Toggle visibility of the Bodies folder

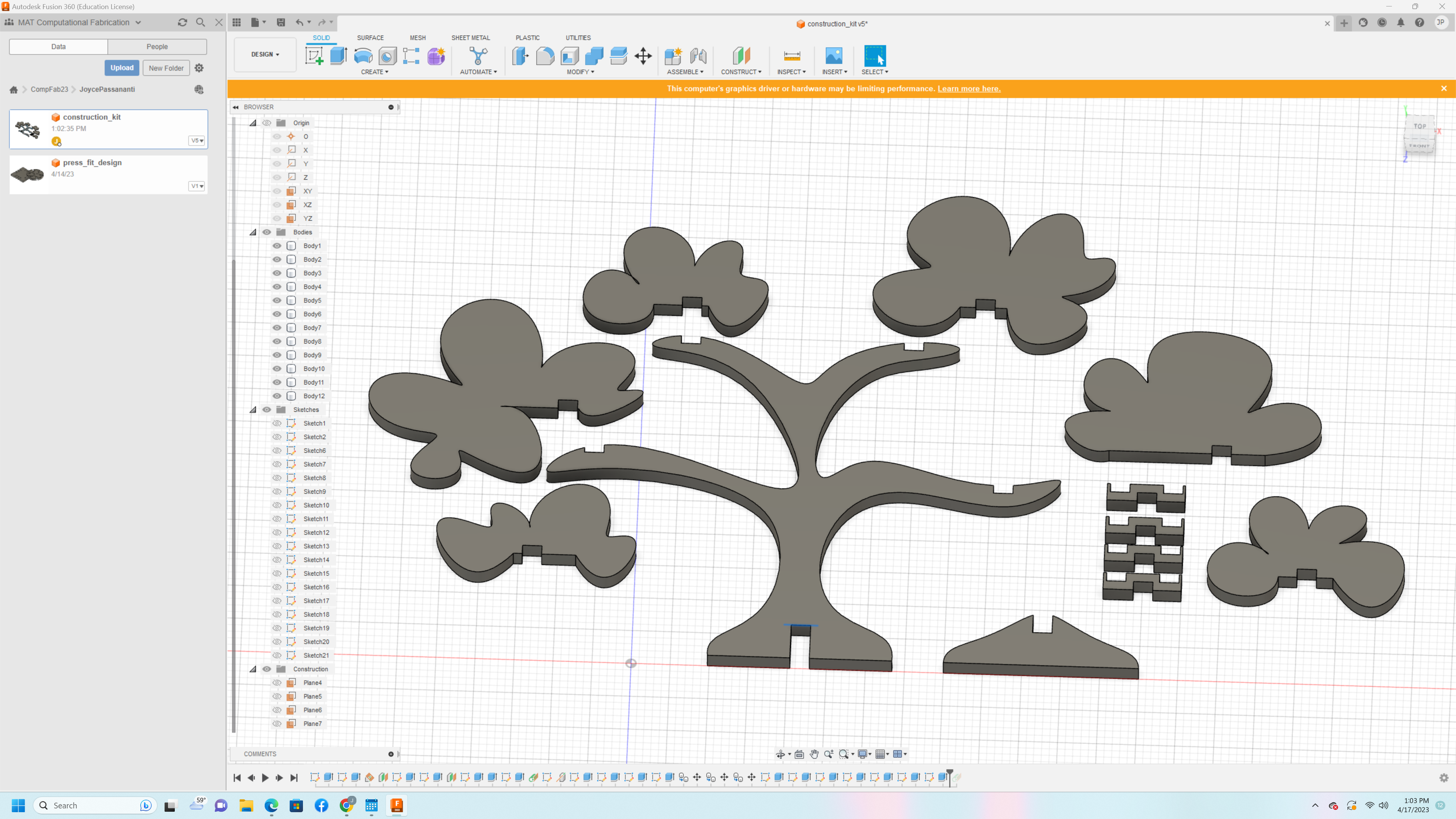(x=267, y=232)
